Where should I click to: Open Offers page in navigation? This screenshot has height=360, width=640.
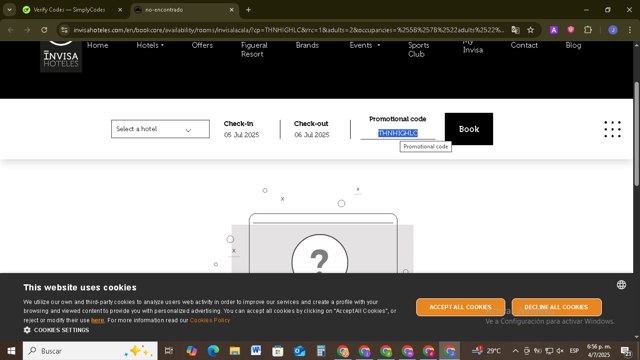pos(202,45)
